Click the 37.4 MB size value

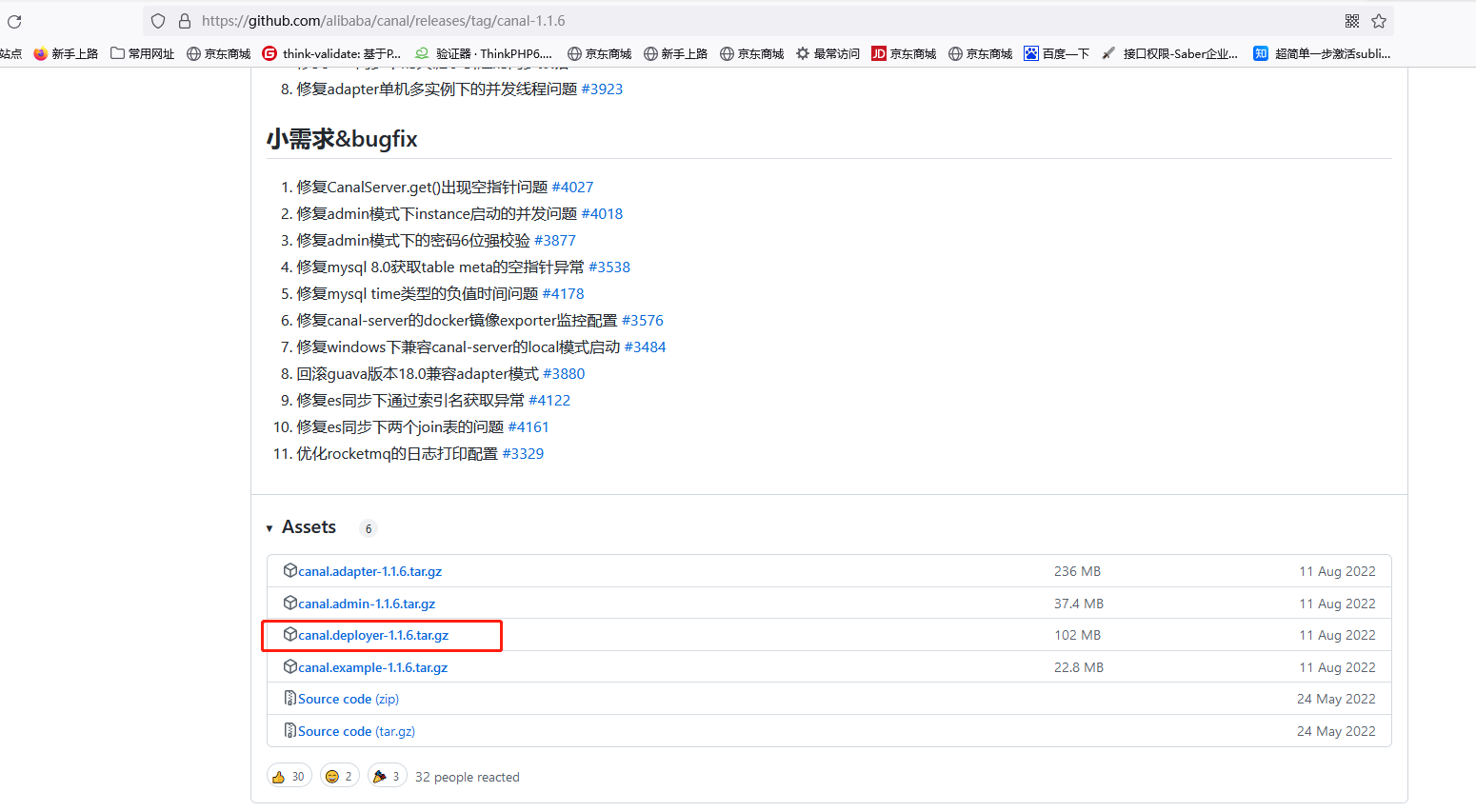pyautogui.click(x=1079, y=604)
